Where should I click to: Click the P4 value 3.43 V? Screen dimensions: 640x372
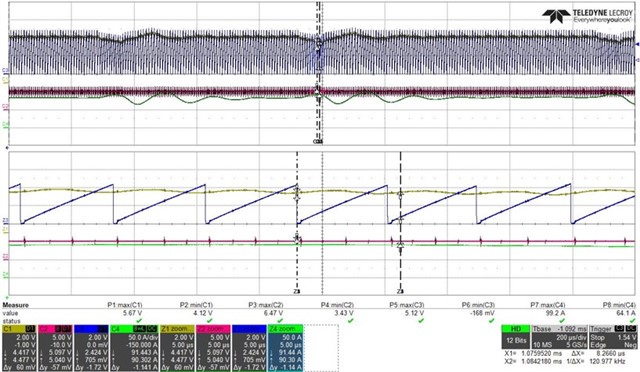pos(344,313)
